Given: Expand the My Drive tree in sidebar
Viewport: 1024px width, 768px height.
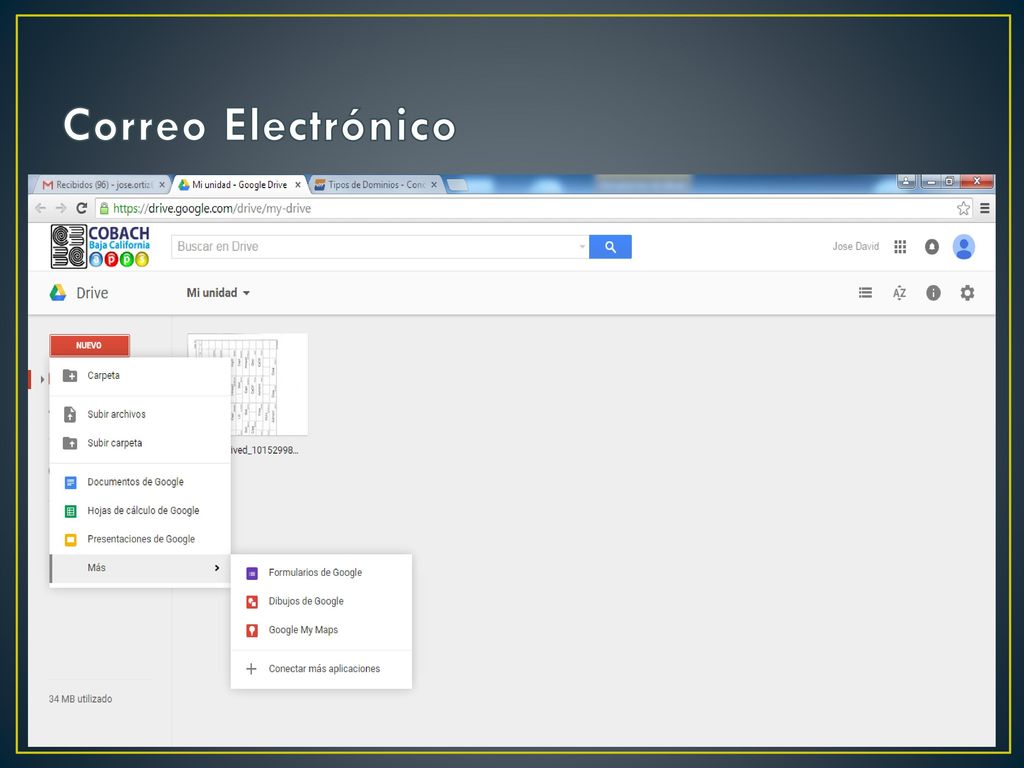Looking at the screenshot, I should 42,379.
